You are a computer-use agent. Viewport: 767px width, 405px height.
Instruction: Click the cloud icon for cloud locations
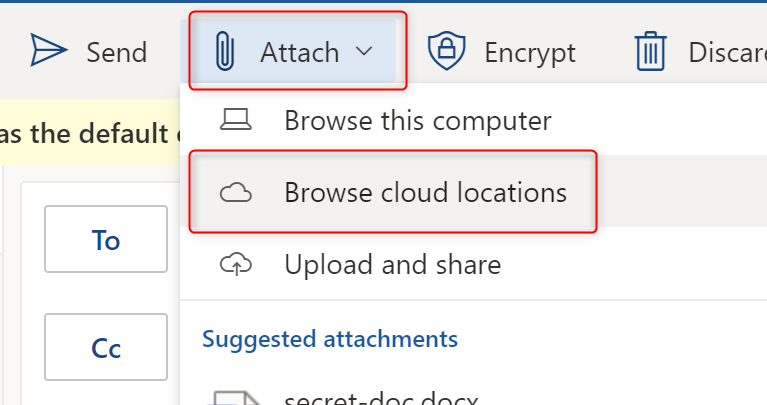[x=236, y=192]
